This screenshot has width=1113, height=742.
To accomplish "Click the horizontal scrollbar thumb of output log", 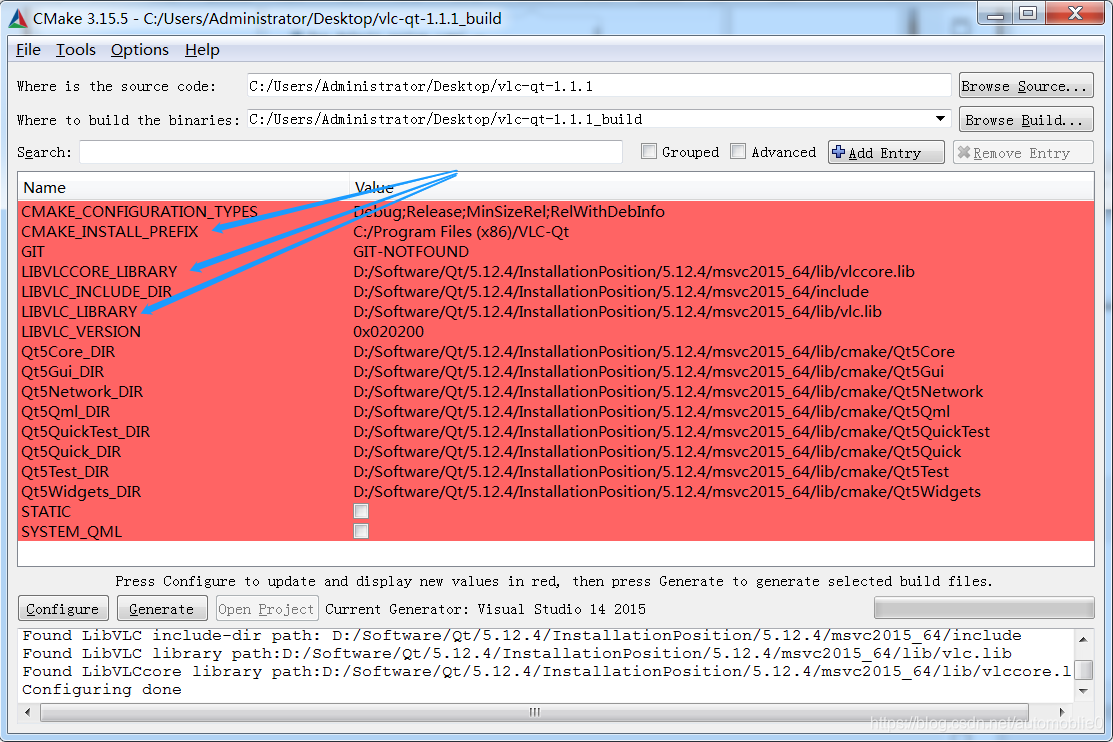I will (x=534, y=712).
